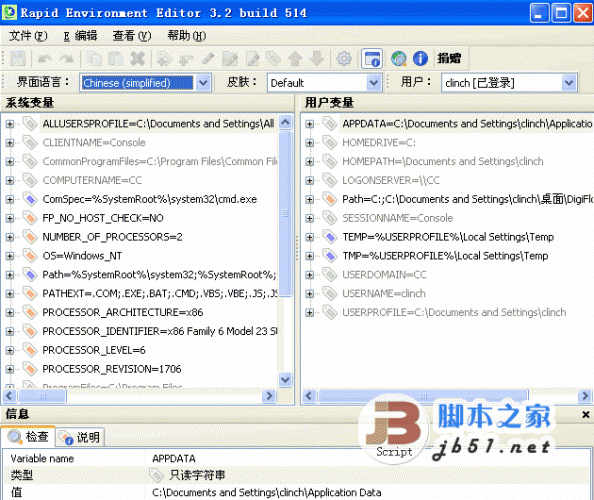
Task: Select the HOMEPATH row
Action: tap(442, 162)
